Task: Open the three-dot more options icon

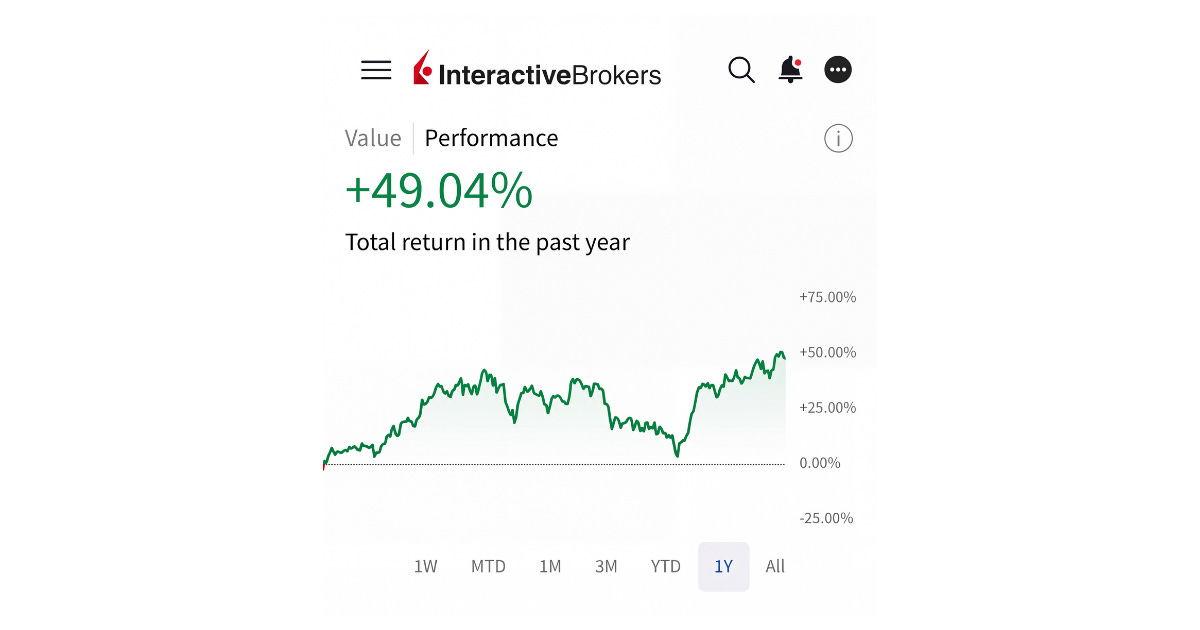Action: pos(838,70)
